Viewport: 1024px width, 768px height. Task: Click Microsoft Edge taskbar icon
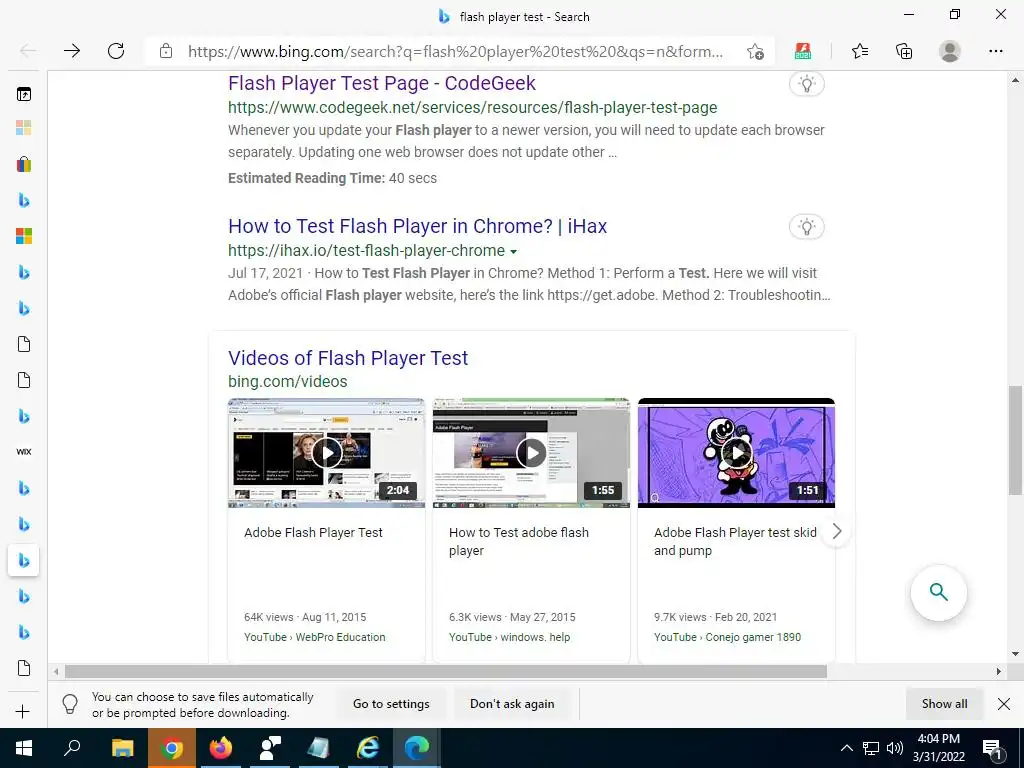[x=417, y=748]
